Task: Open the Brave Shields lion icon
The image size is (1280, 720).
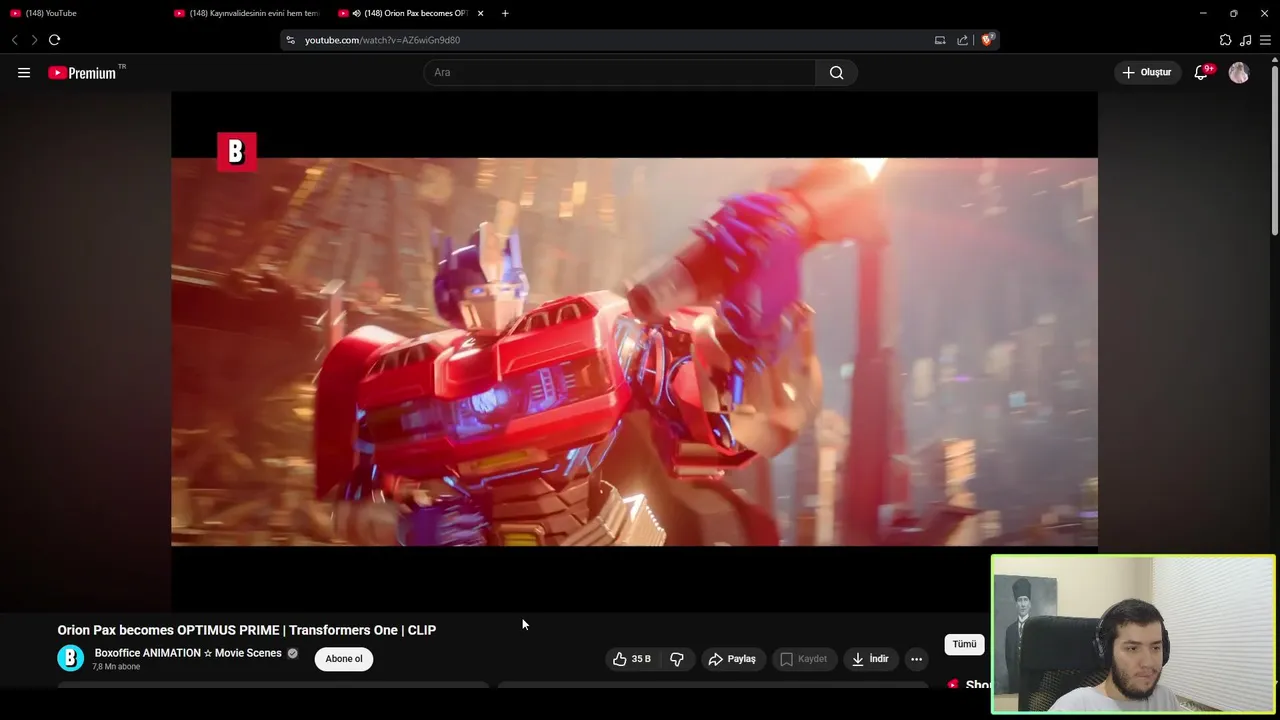Action: click(987, 40)
